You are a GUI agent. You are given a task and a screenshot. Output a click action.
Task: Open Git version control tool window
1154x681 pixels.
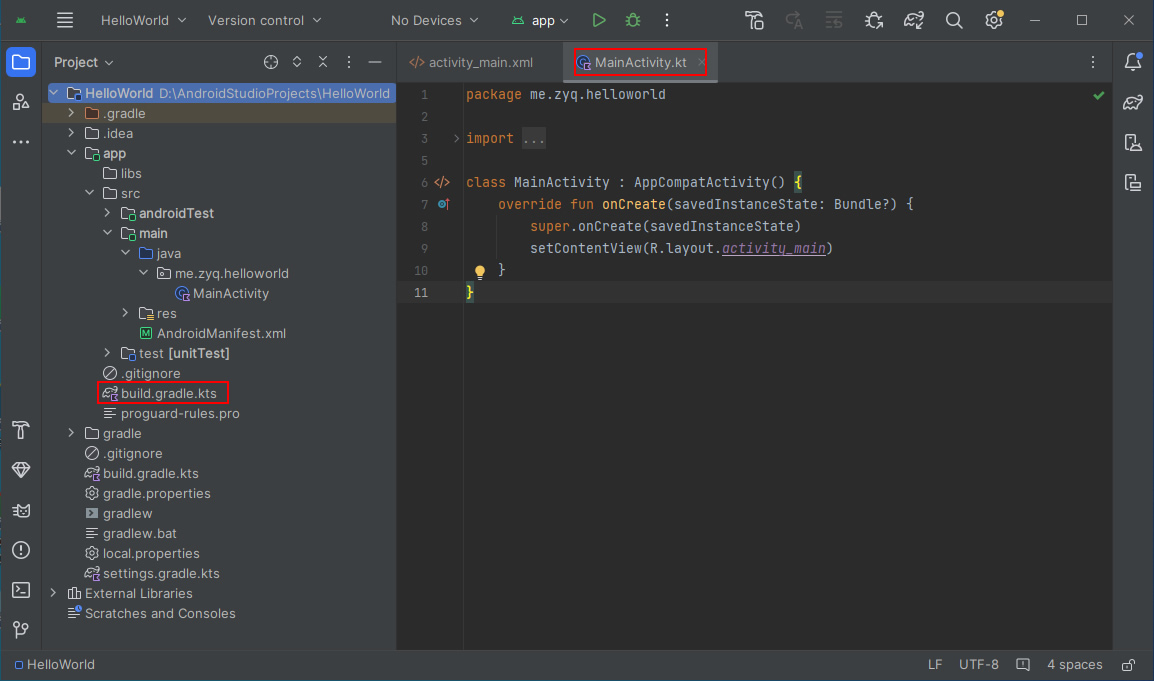[21, 629]
